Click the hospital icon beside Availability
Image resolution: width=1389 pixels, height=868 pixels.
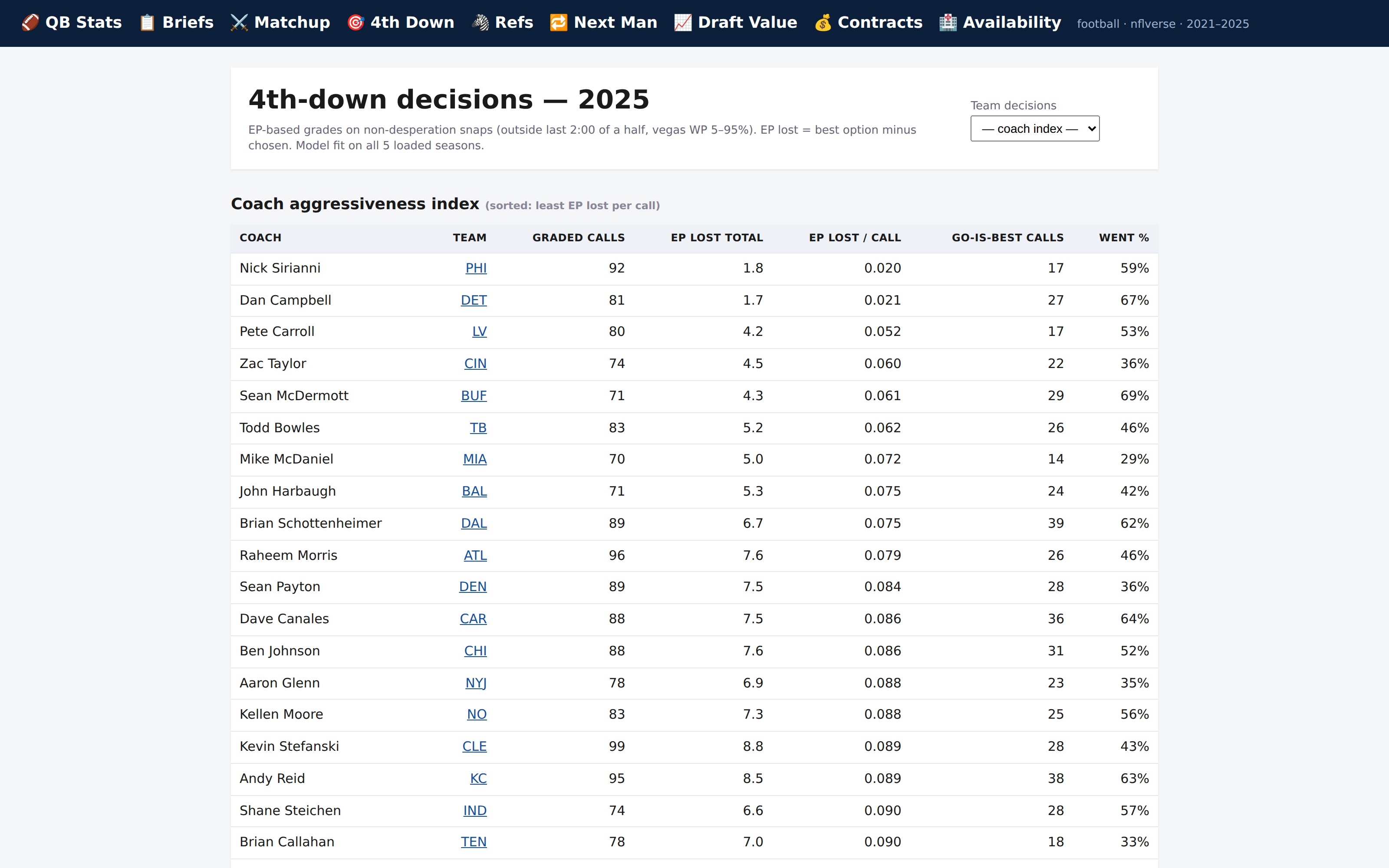coord(948,23)
